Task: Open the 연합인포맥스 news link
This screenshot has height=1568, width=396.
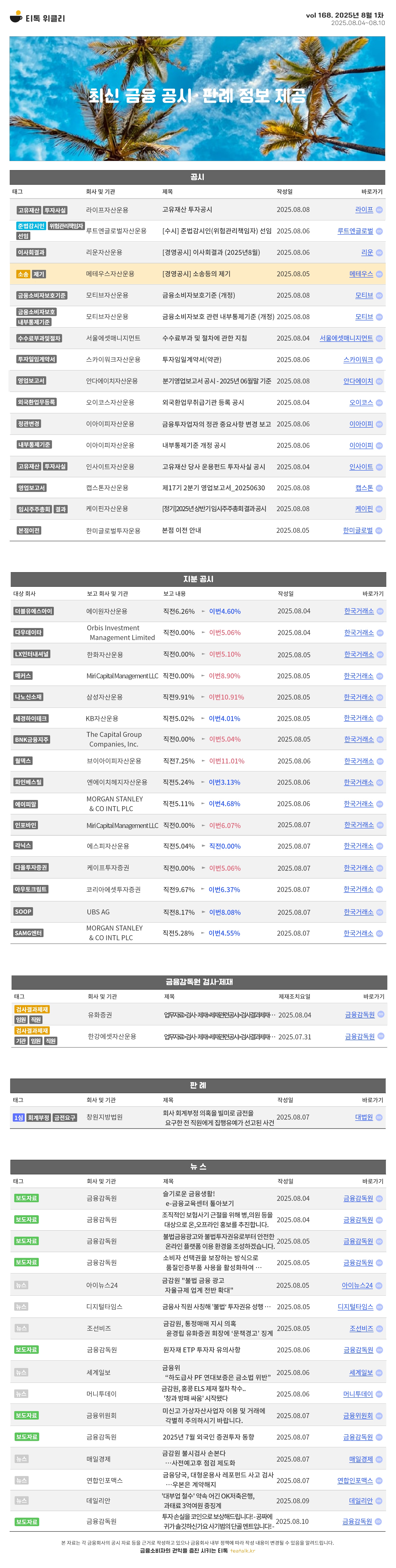Action: point(355,1480)
